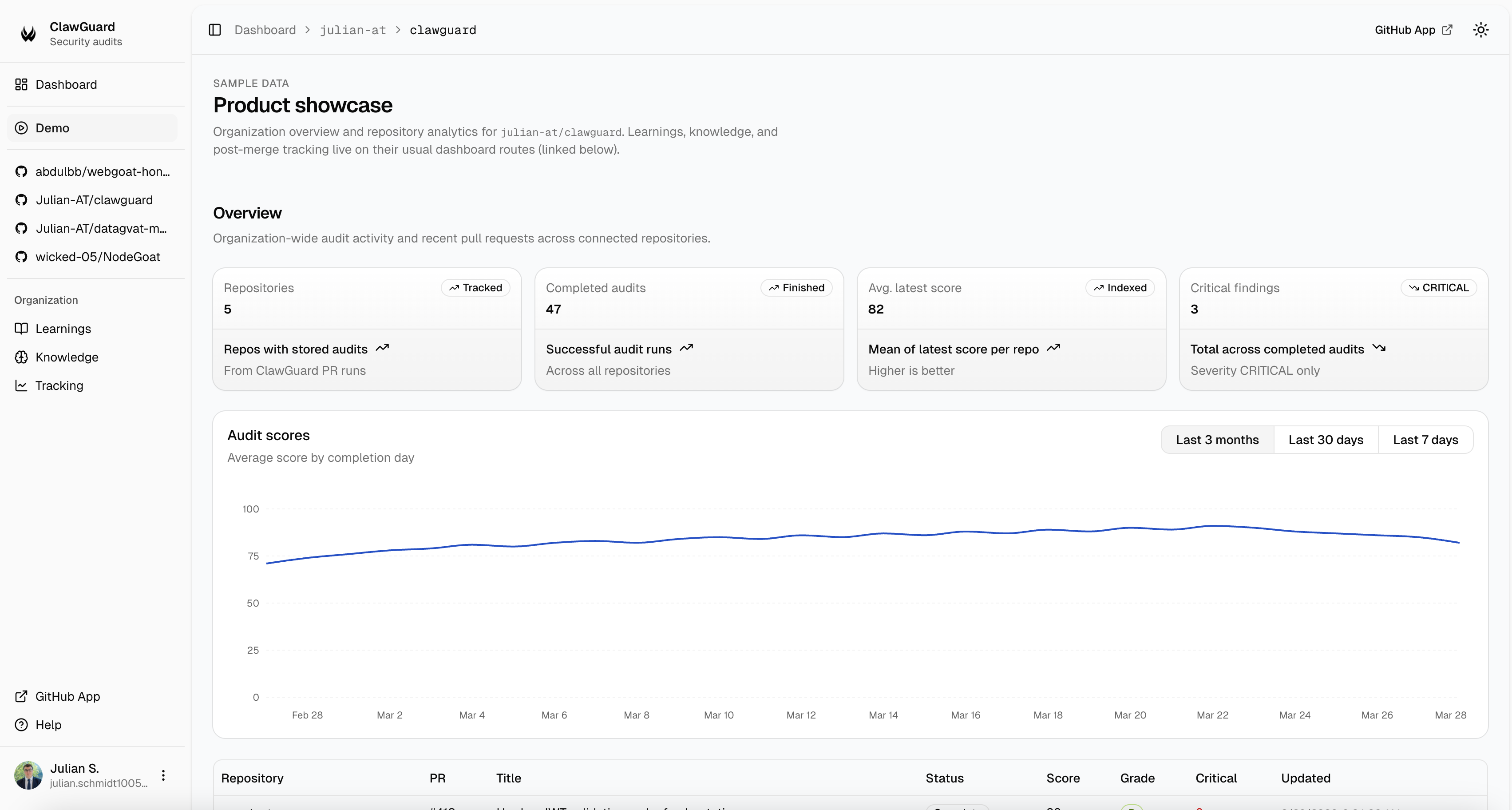Click Julian S. profile avatar

[x=28, y=775]
